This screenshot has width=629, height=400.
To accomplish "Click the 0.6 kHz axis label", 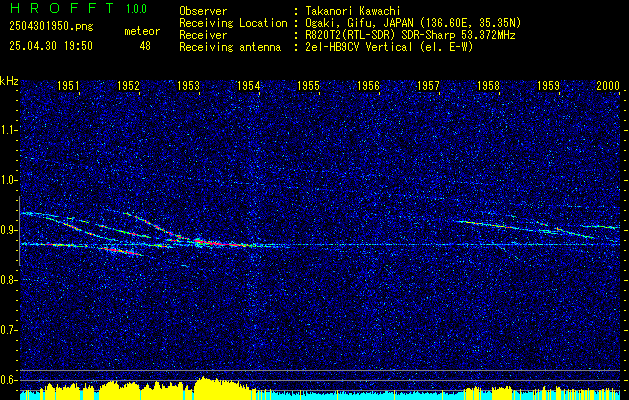I will [x=8, y=380].
